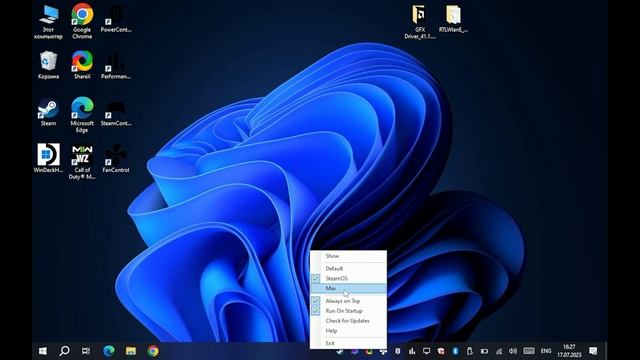640x360 pixels.
Task: Select the Default fan mode
Action: 348,269
